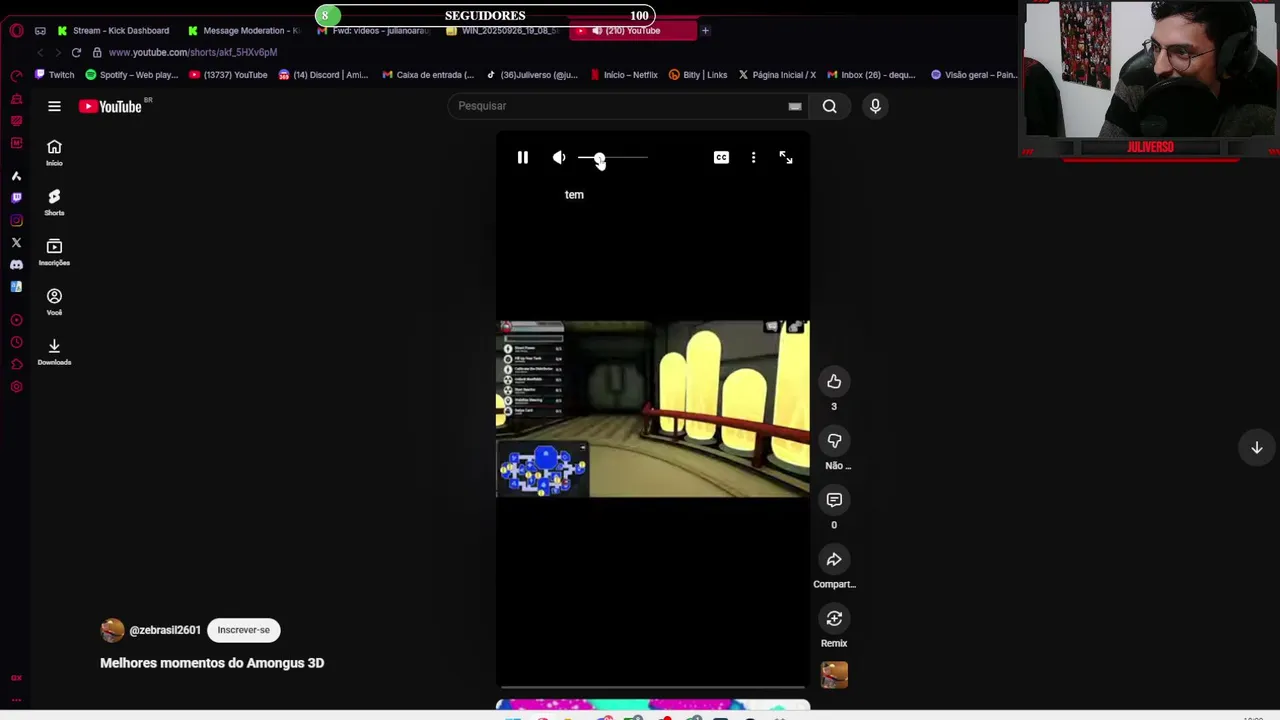The width and height of the screenshot is (1280, 720).
Task: Adjust the volume slider handle
Action: coord(599,158)
